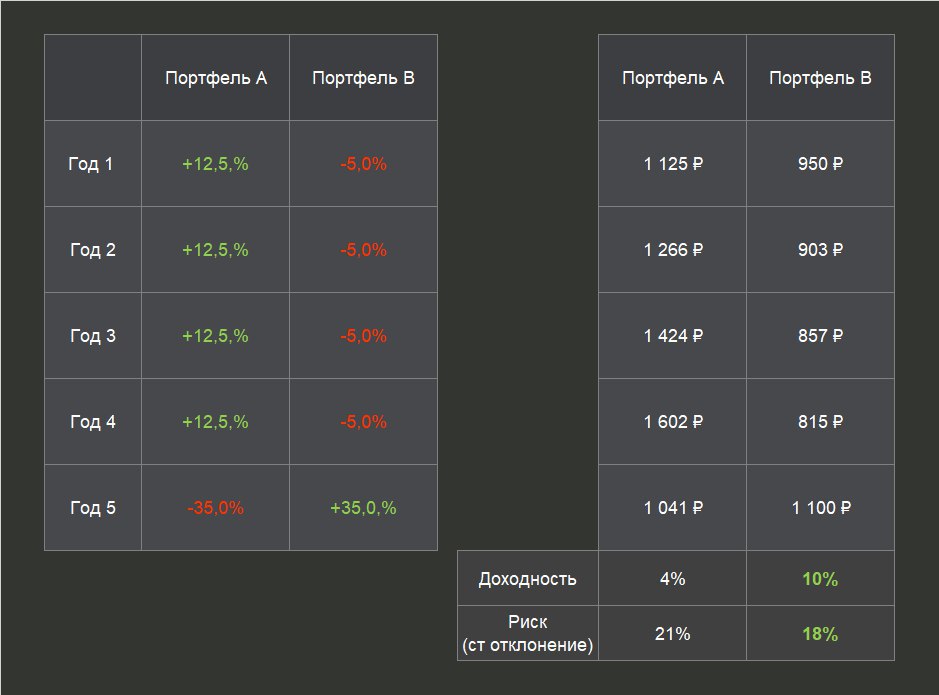
Task: Click the 950 ₽ value cell
Action: pos(820,164)
